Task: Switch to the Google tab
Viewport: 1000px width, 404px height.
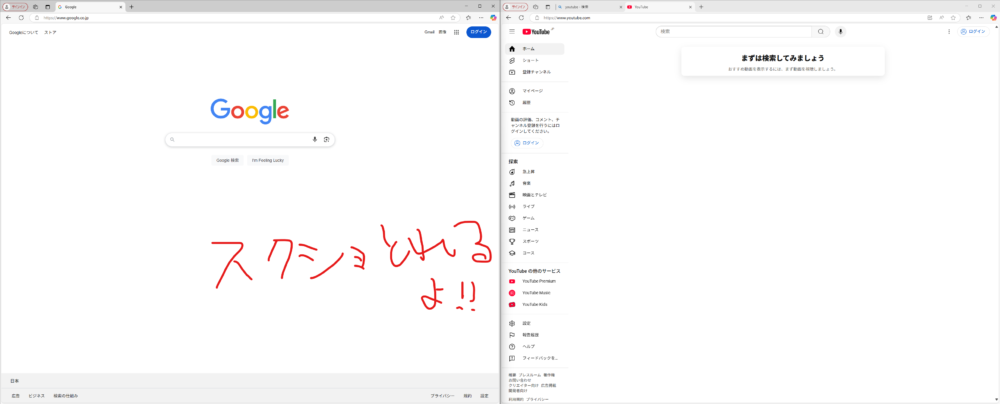Action: (x=89, y=6)
